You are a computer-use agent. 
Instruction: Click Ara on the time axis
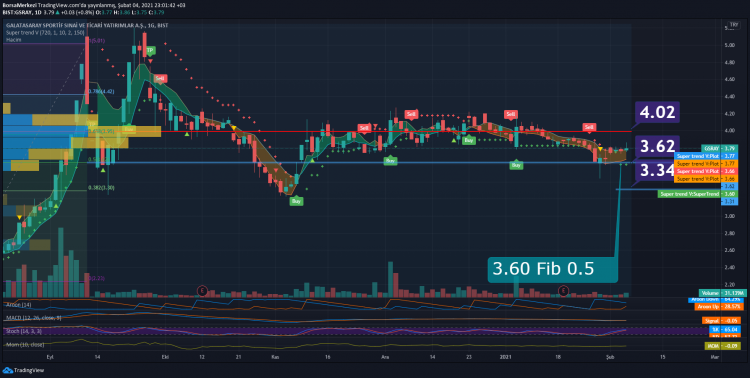[384, 357]
